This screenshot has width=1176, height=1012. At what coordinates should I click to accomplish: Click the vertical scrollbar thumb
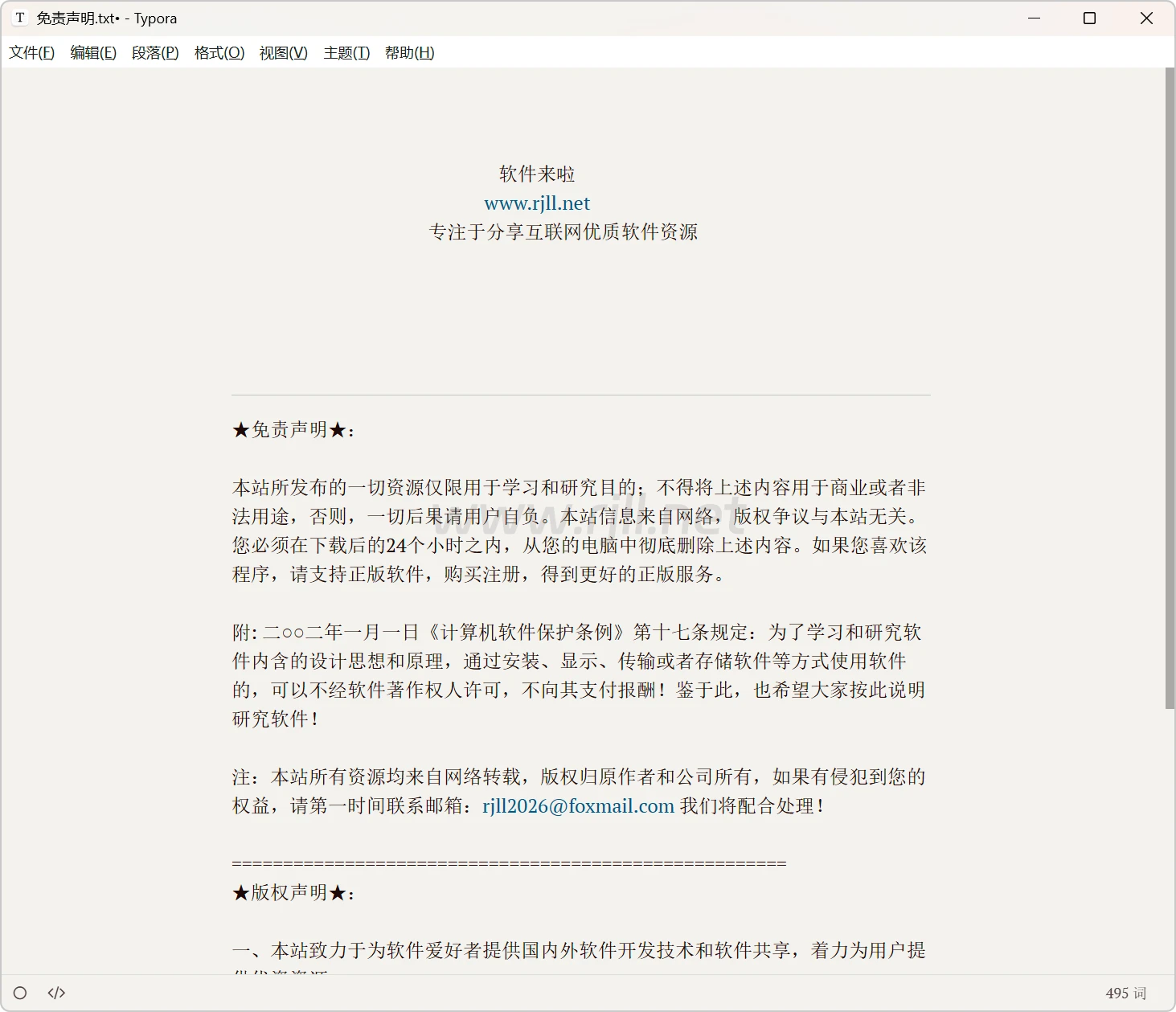1170,386
